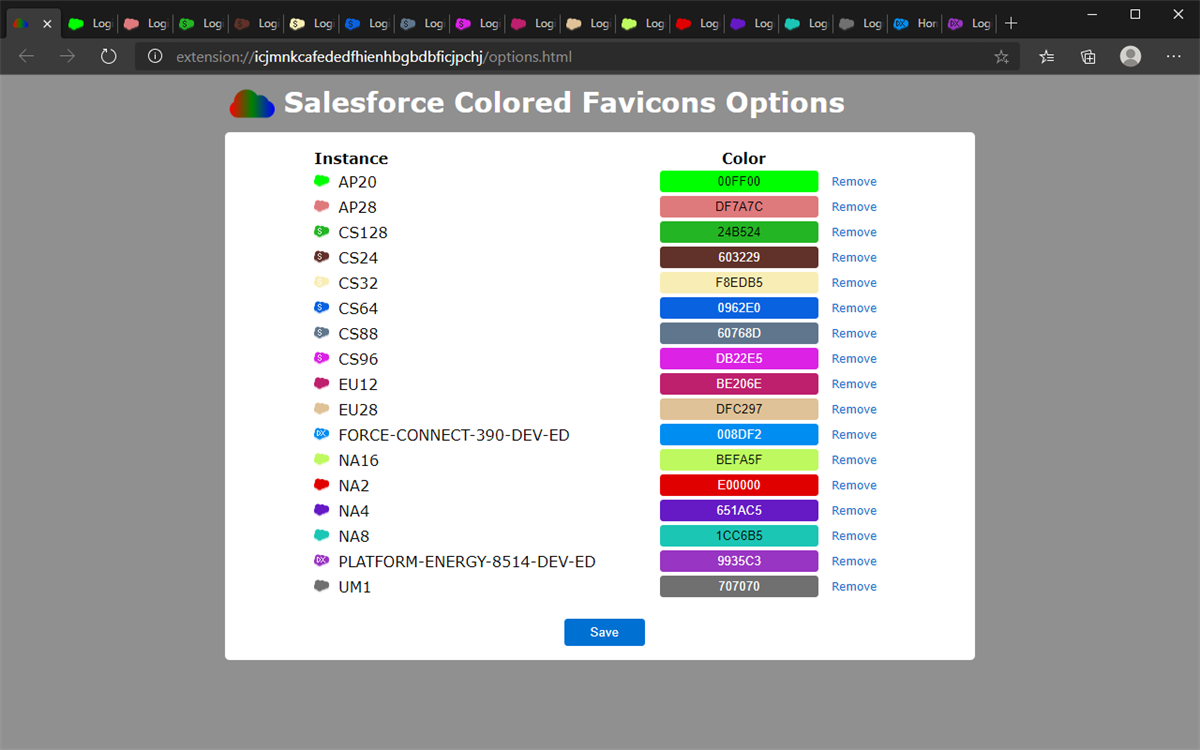Click the rainbow cloud logo beside the page title
Screen dimensions: 1200x750
click(251, 102)
